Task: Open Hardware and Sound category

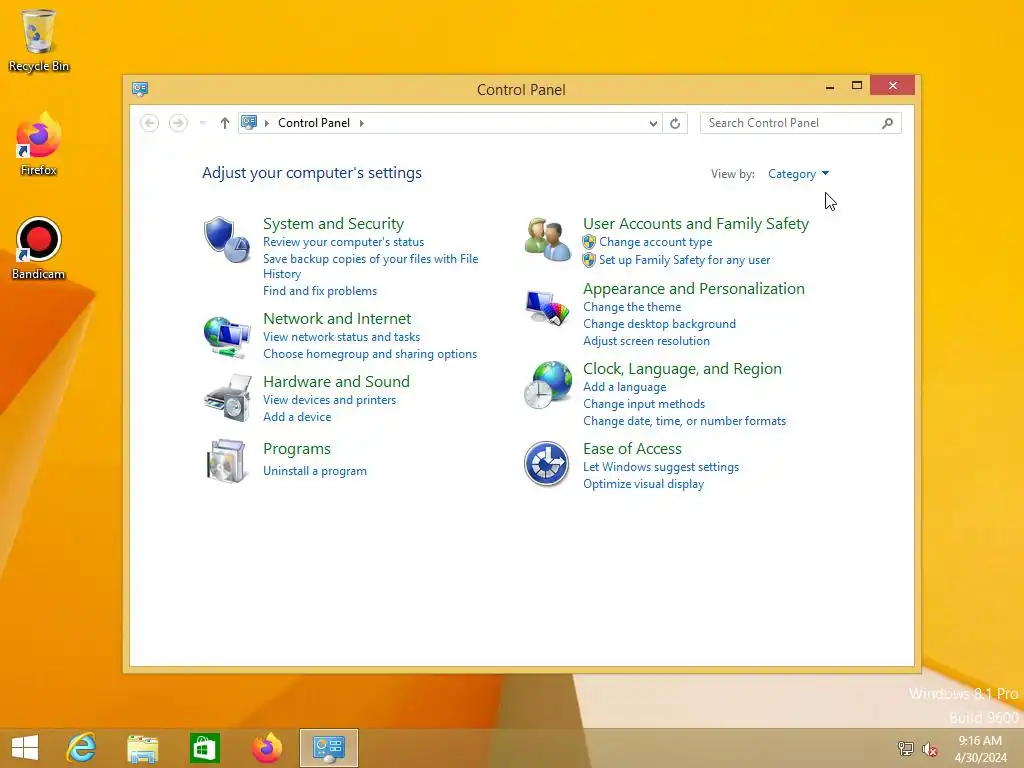Action: [x=336, y=381]
